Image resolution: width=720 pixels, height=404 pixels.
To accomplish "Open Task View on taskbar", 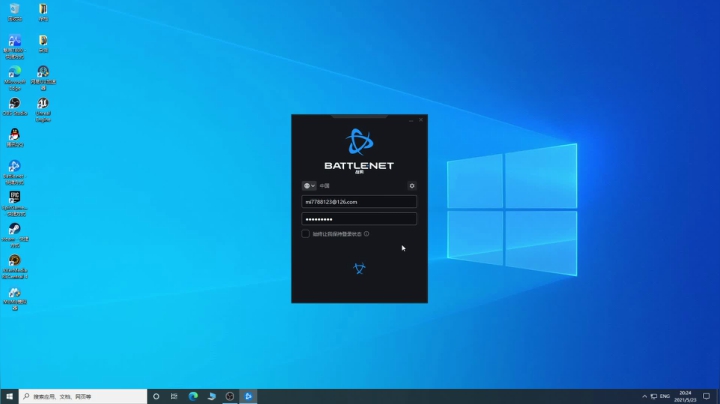I will [x=174, y=396].
